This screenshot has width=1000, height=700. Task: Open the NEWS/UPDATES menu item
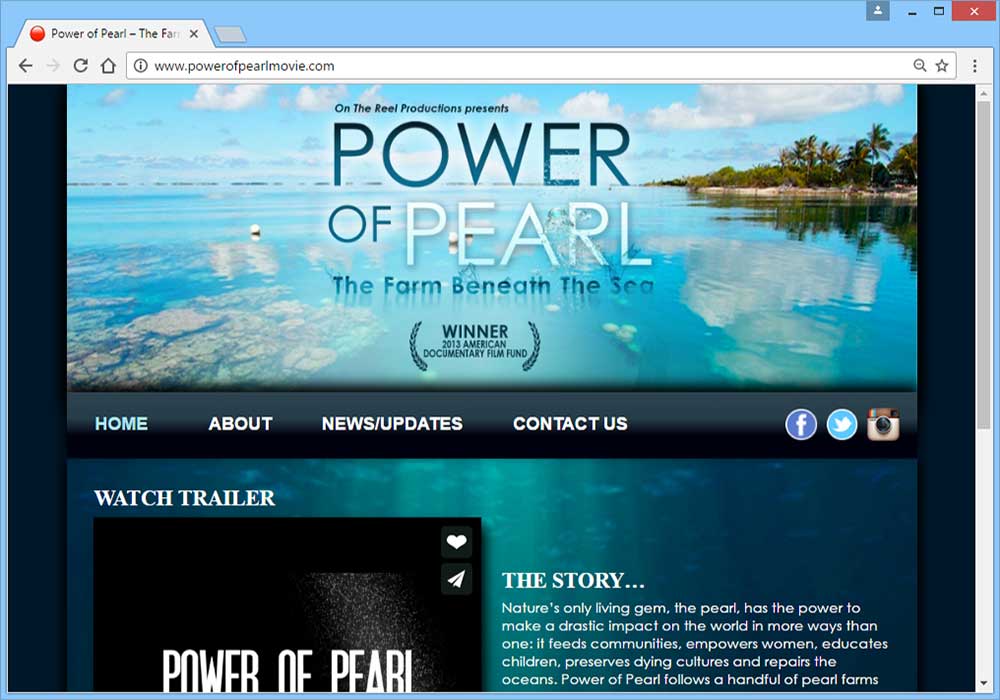[x=392, y=424]
